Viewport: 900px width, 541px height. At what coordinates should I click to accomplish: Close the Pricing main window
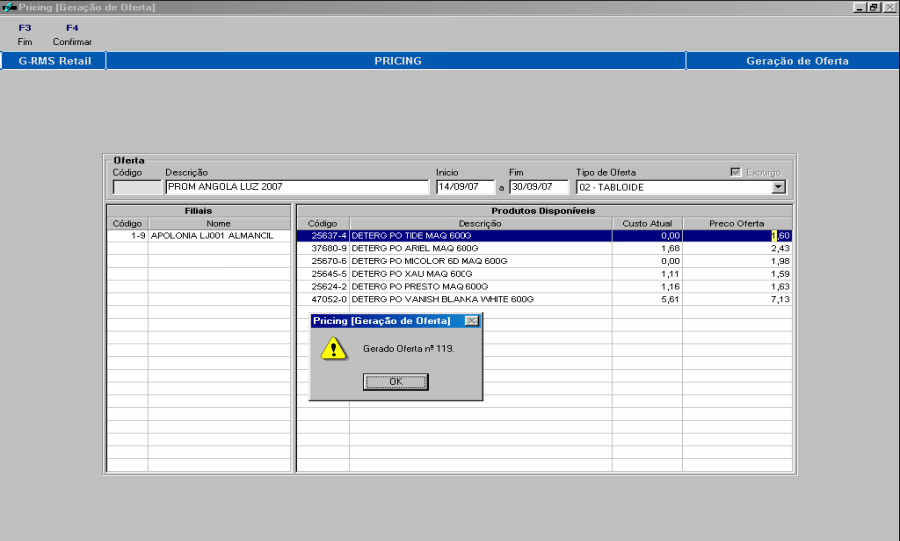890,7
